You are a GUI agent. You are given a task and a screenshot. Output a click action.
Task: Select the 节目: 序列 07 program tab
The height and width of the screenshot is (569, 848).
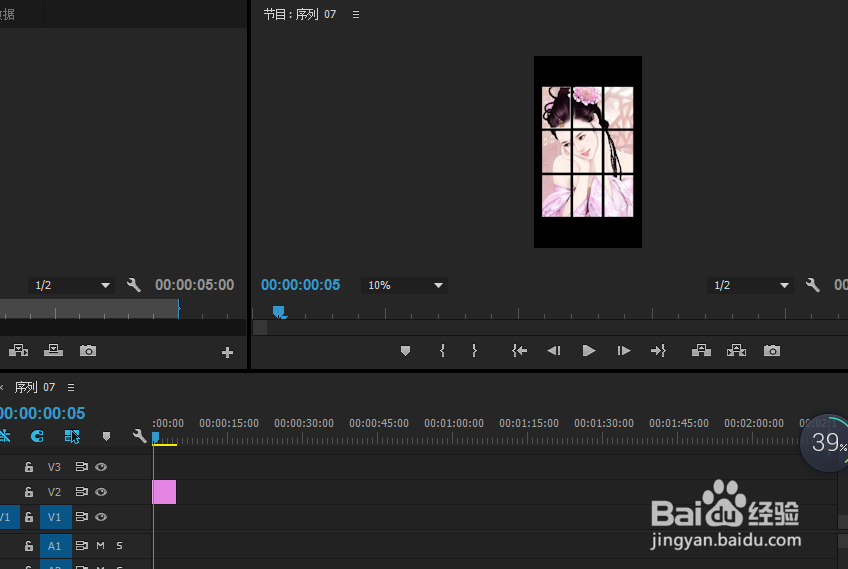tap(300, 15)
